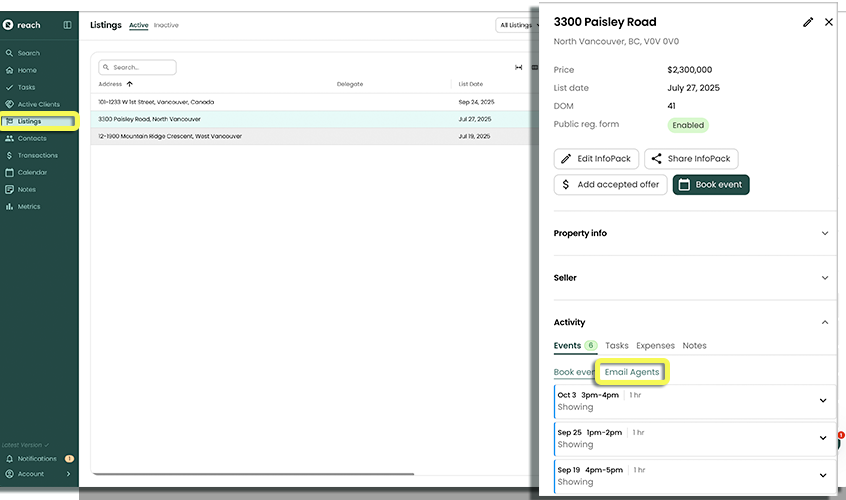Switch to the Expenses tab under Activity
The width and height of the screenshot is (846, 500).
click(655, 346)
